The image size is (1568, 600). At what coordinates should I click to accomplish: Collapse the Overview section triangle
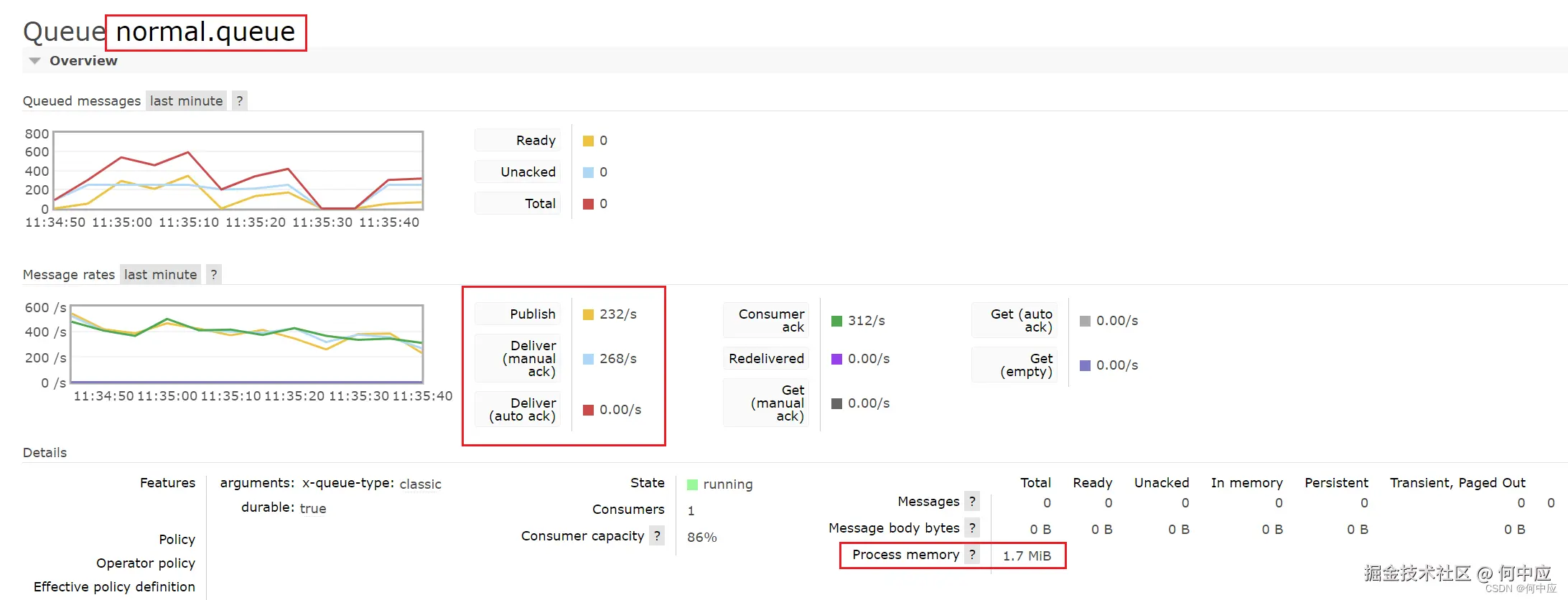coord(34,61)
